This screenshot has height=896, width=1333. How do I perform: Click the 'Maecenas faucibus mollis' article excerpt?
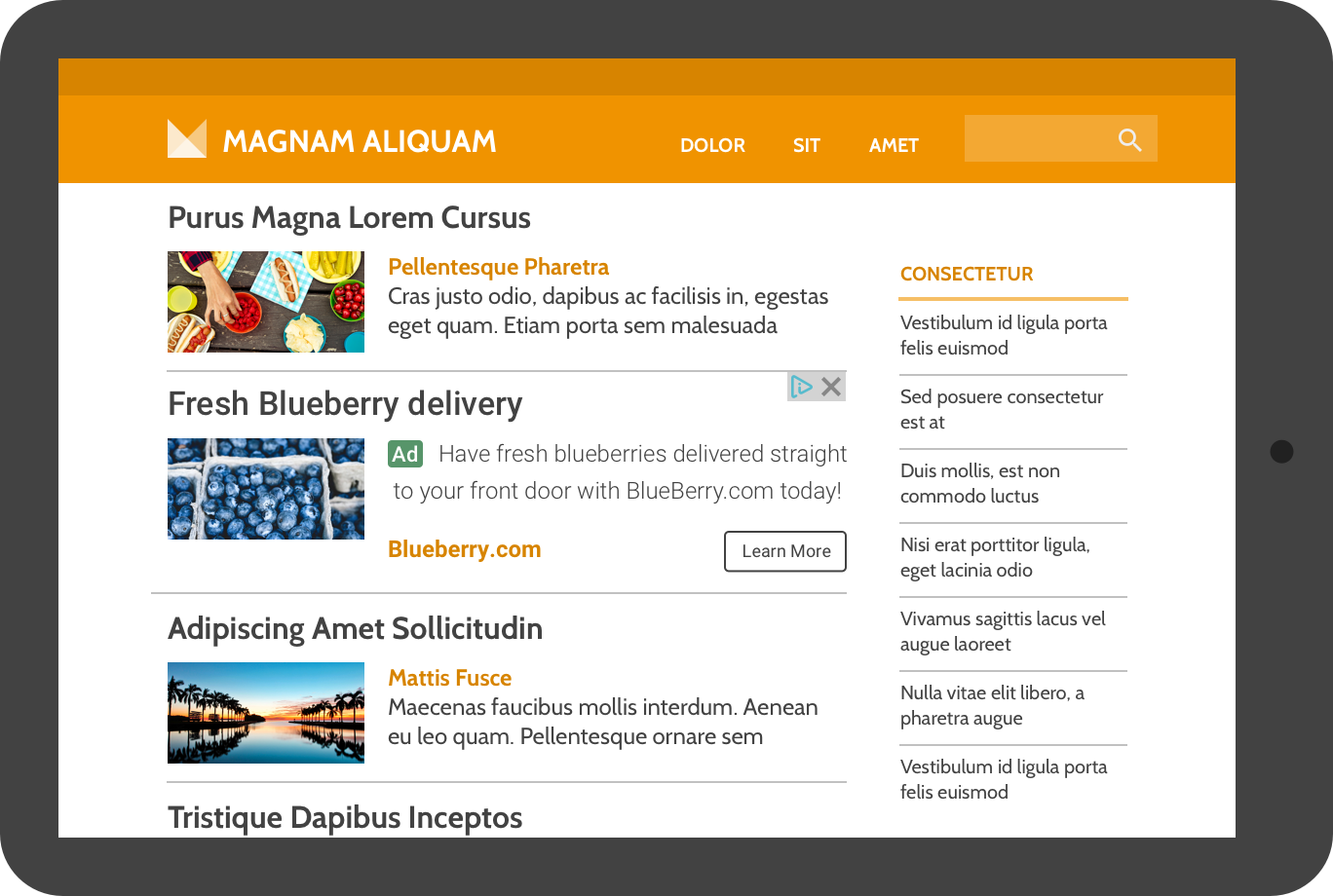(x=602, y=722)
